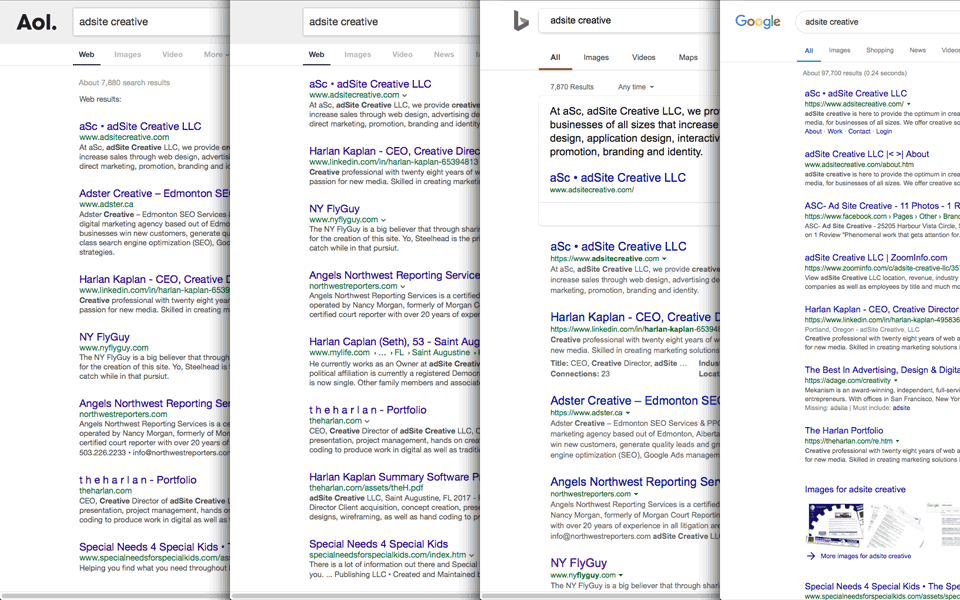This screenshot has height=600, width=960.
Task: Expand caret next to www.adster.ca in Bing
Action: [x=628, y=413]
